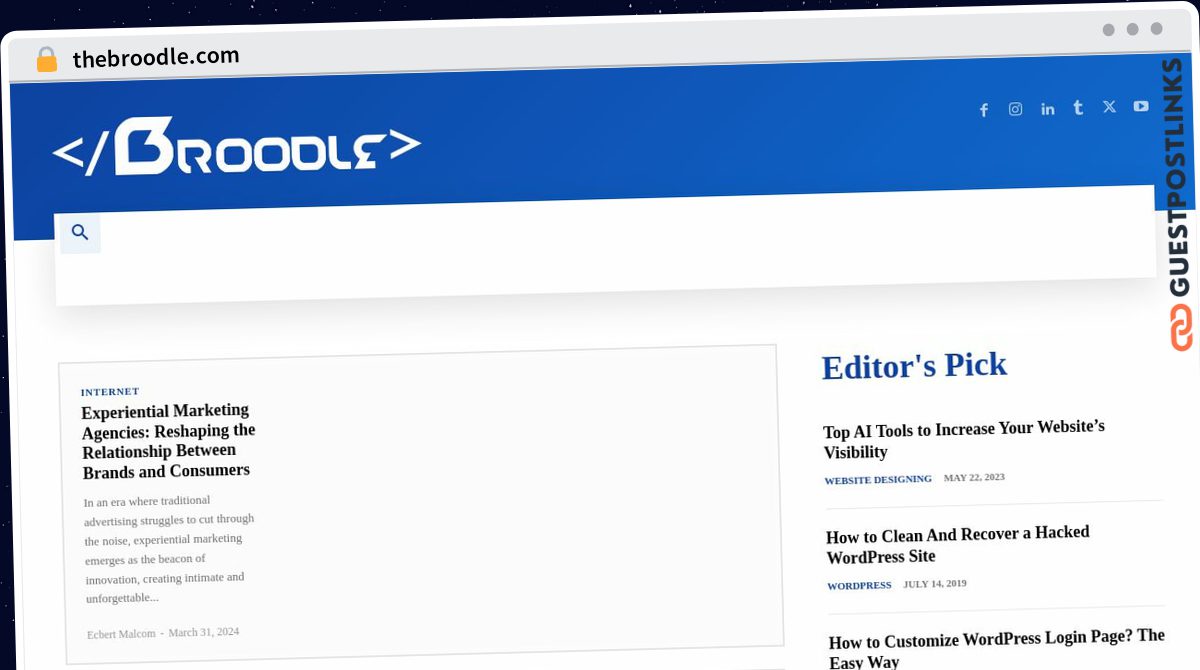Open the Facebook social icon

(984, 110)
